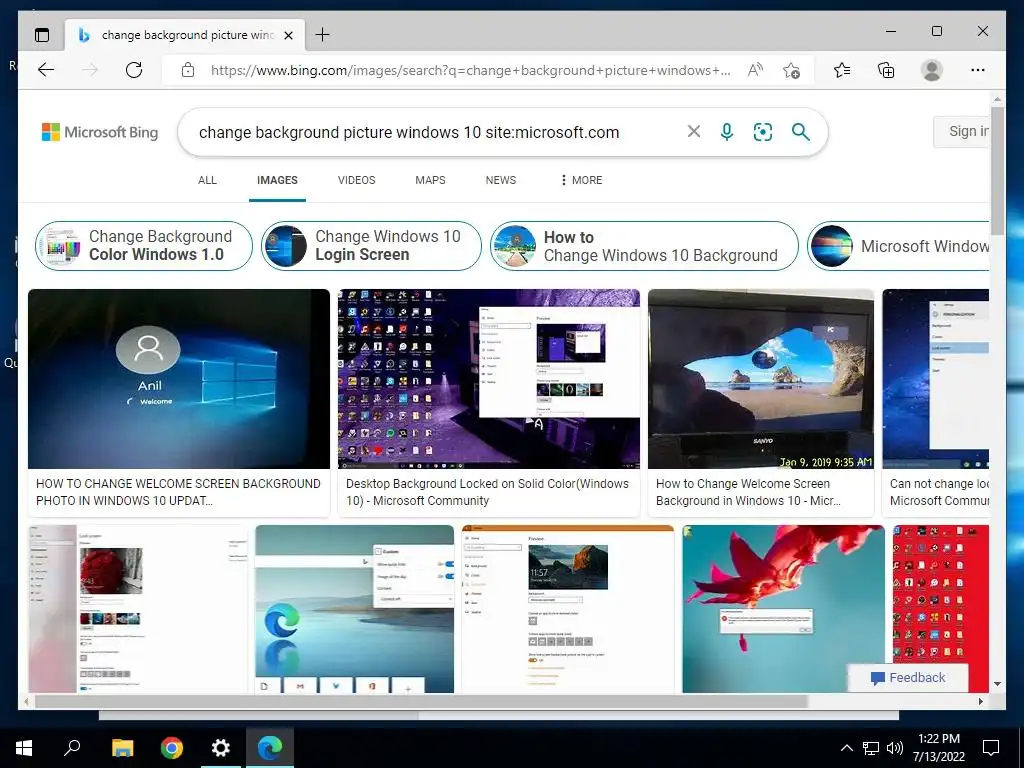Open the purple desktop background image
The width and height of the screenshot is (1024, 768).
point(488,379)
